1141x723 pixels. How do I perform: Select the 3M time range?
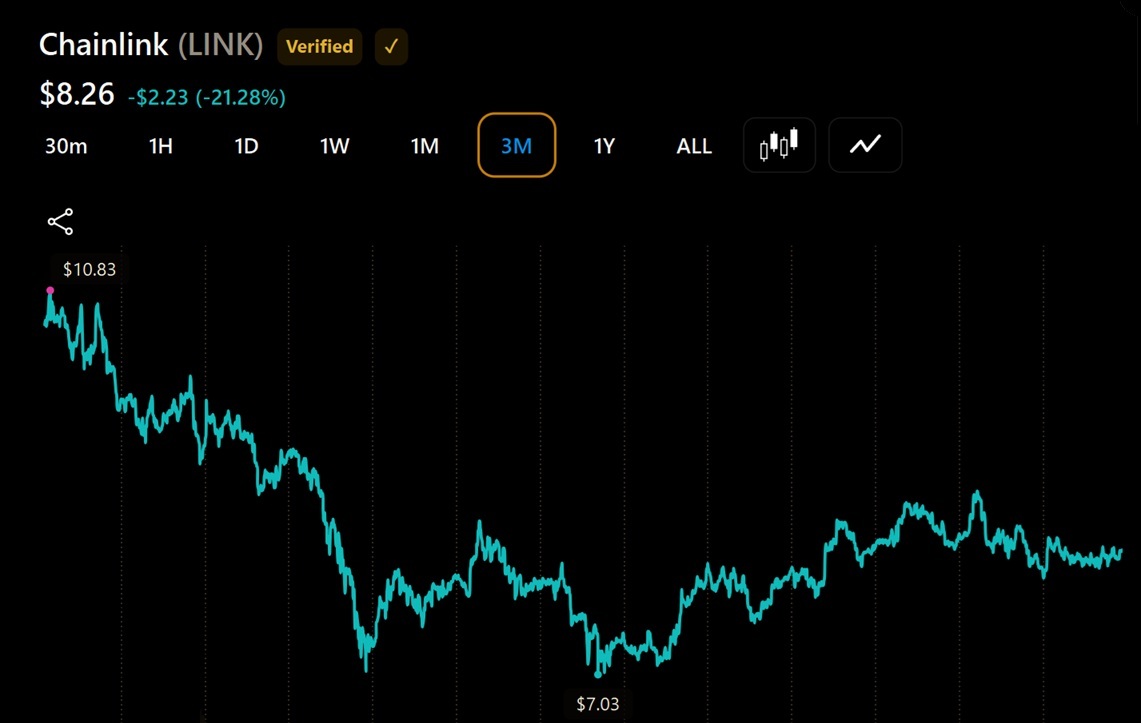click(x=517, y=145)
